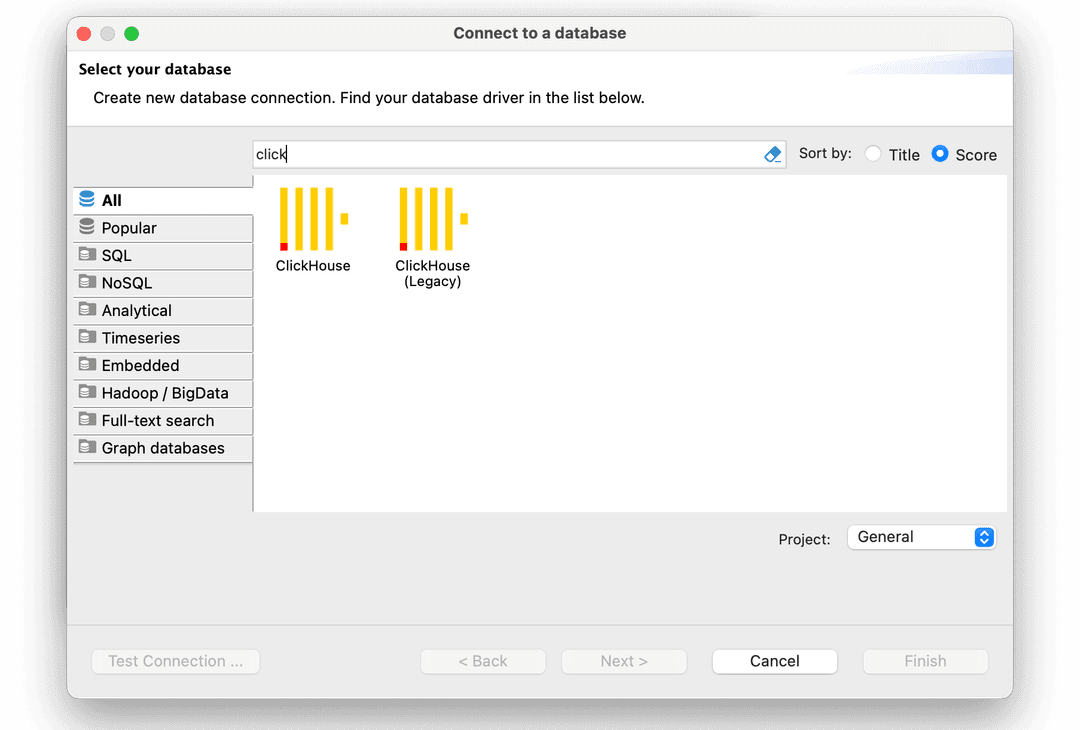Click the < Back button

(x=483, y=661)
